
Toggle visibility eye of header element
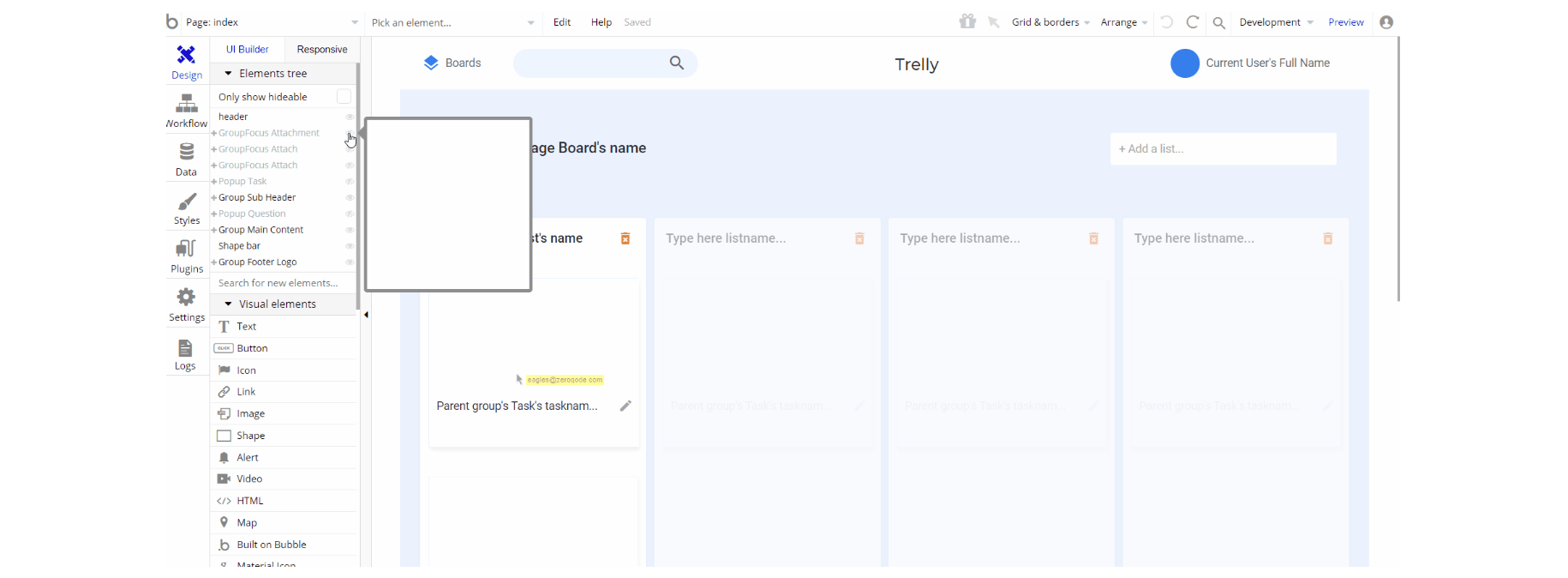pos(350,117)
